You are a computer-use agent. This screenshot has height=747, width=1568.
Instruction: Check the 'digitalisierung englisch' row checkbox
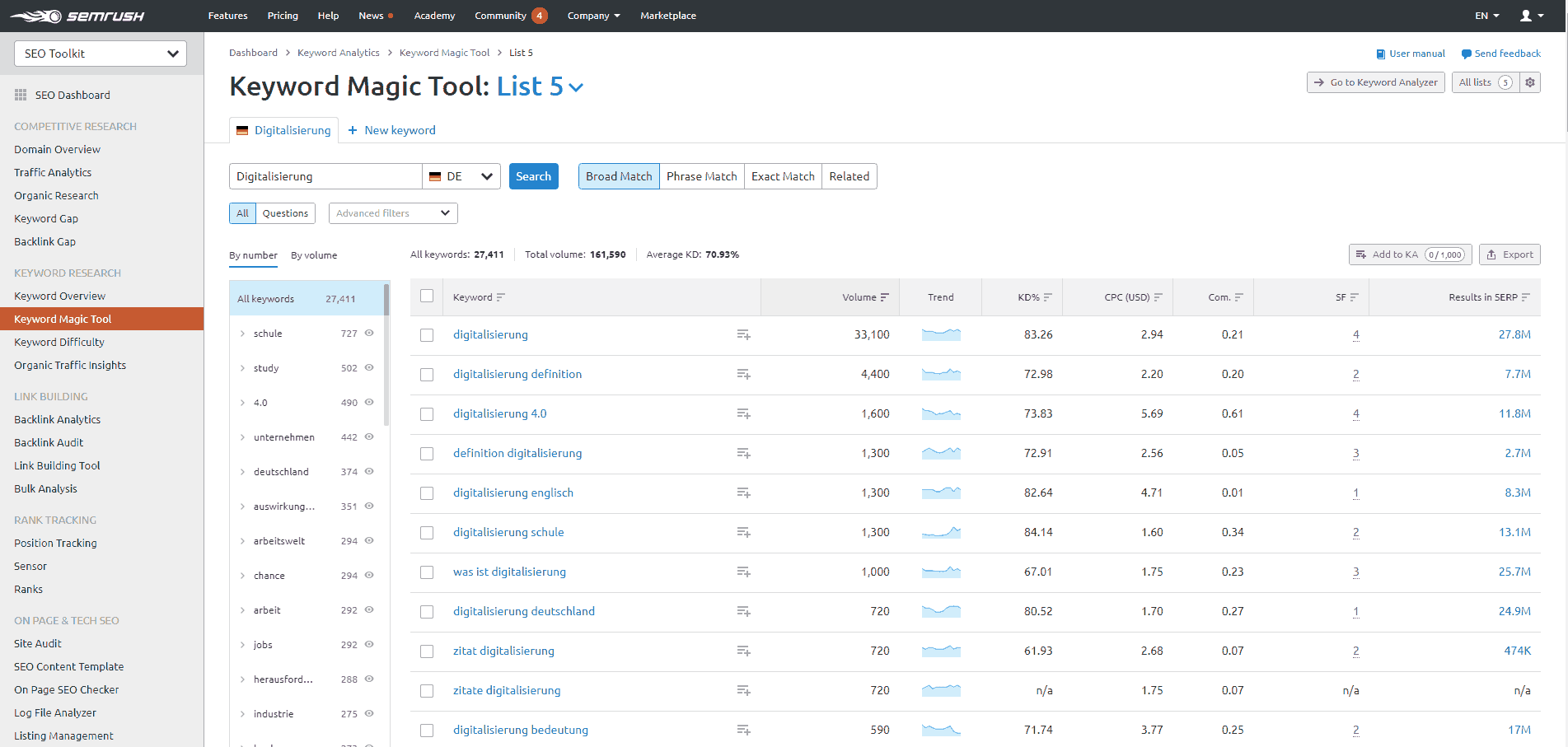(x=427, y=493)
